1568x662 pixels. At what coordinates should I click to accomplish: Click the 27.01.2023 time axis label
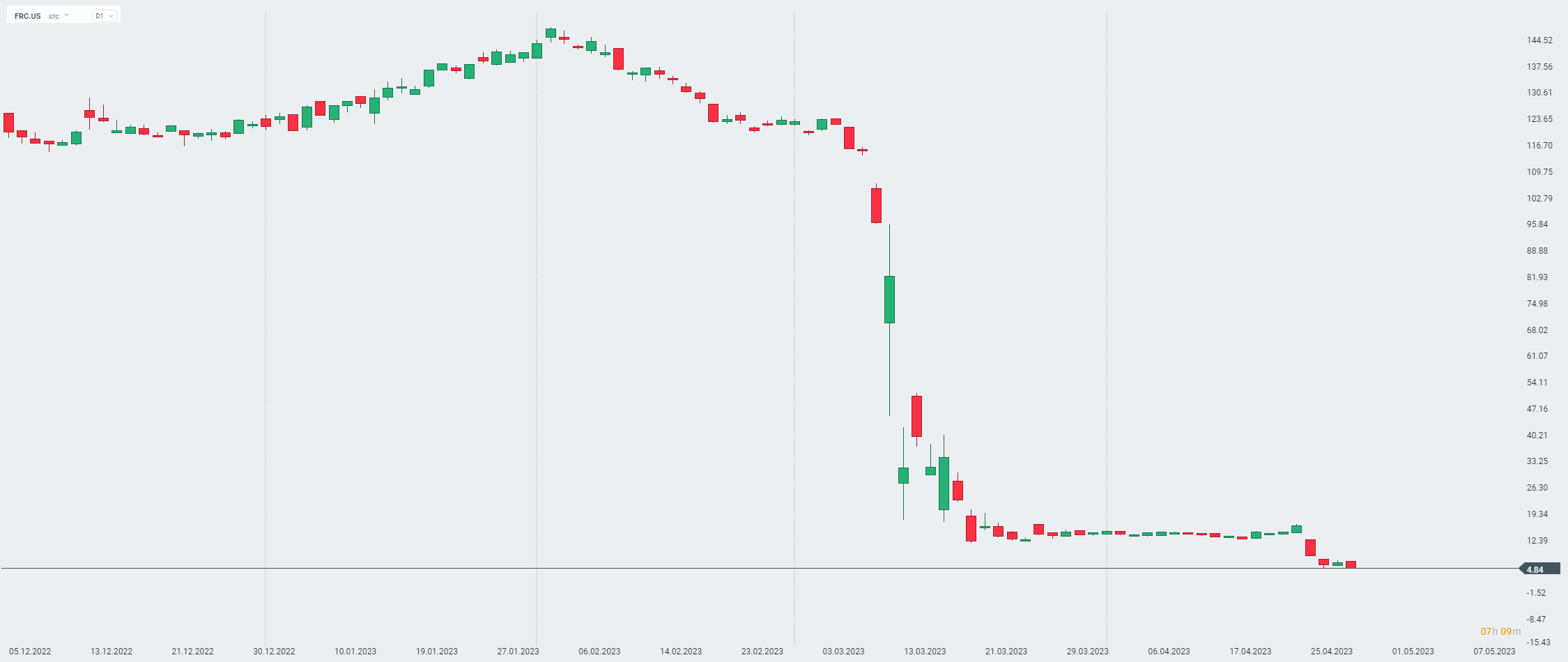tap(518, 652)
